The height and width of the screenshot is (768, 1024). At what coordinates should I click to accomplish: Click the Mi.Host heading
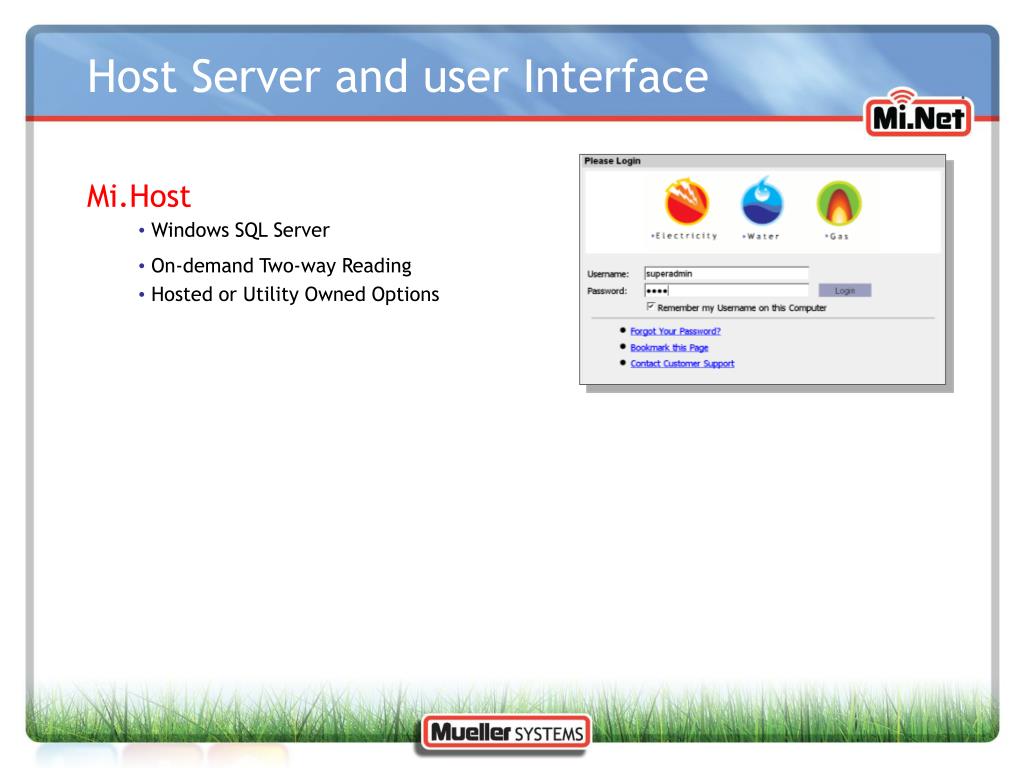pos(138,196)
